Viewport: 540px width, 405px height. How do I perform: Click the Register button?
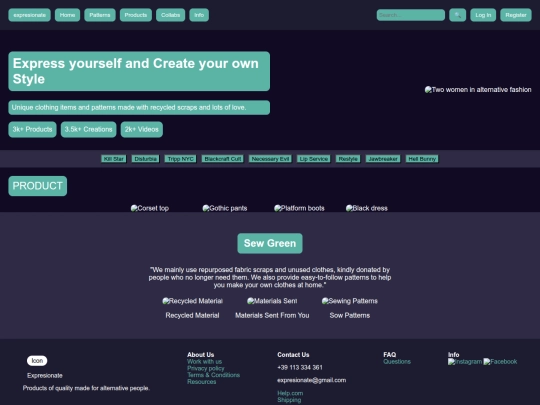[x=516, y=15]
